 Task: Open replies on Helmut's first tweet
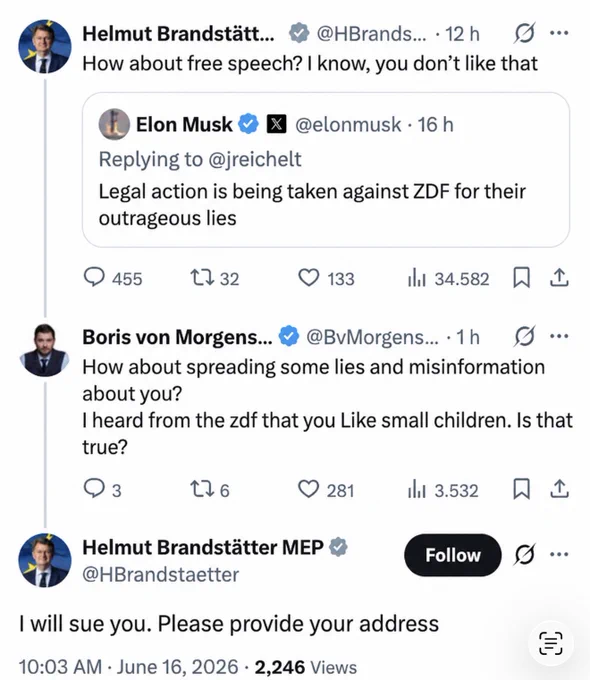[113, 278]
